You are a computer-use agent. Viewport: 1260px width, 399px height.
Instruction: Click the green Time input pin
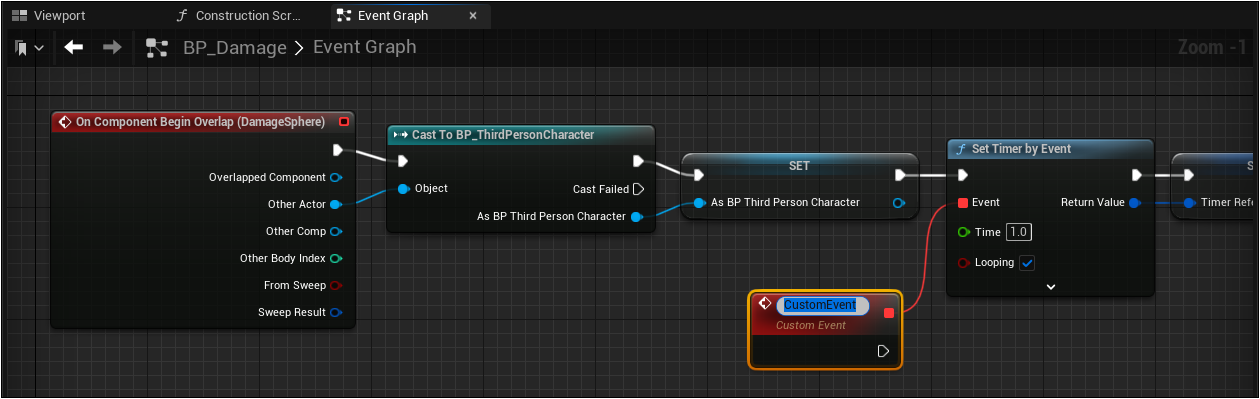click(x=963, y=232)
